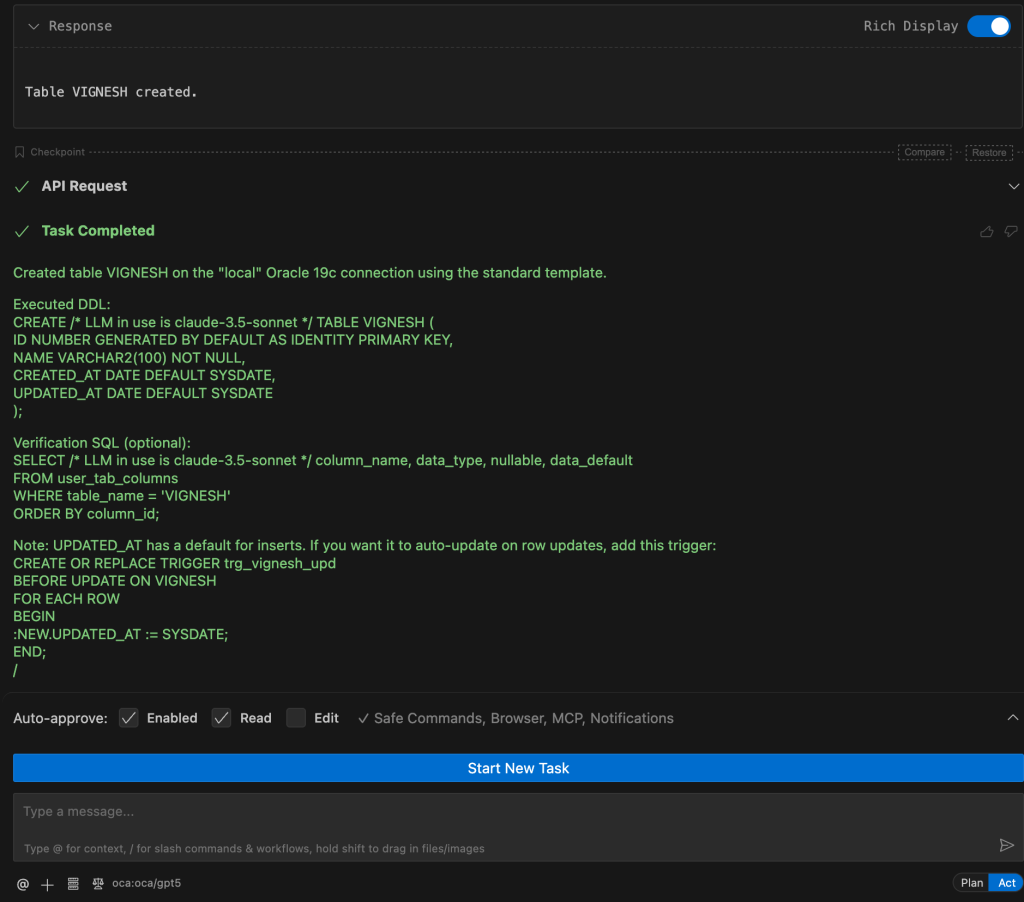The height and width of the screenshot is (902, 1024).
Task: Click the @ add context icon
Action: [23, 884]
